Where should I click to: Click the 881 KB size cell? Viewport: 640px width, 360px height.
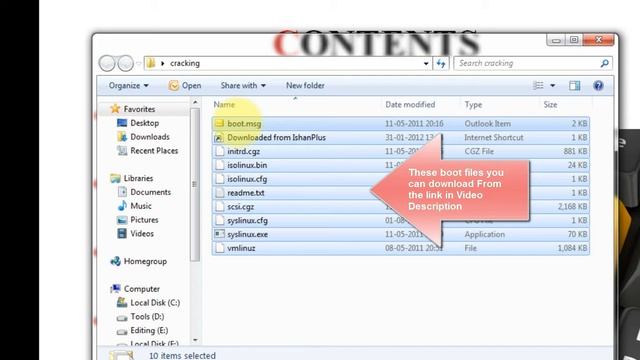coord(575,151)
